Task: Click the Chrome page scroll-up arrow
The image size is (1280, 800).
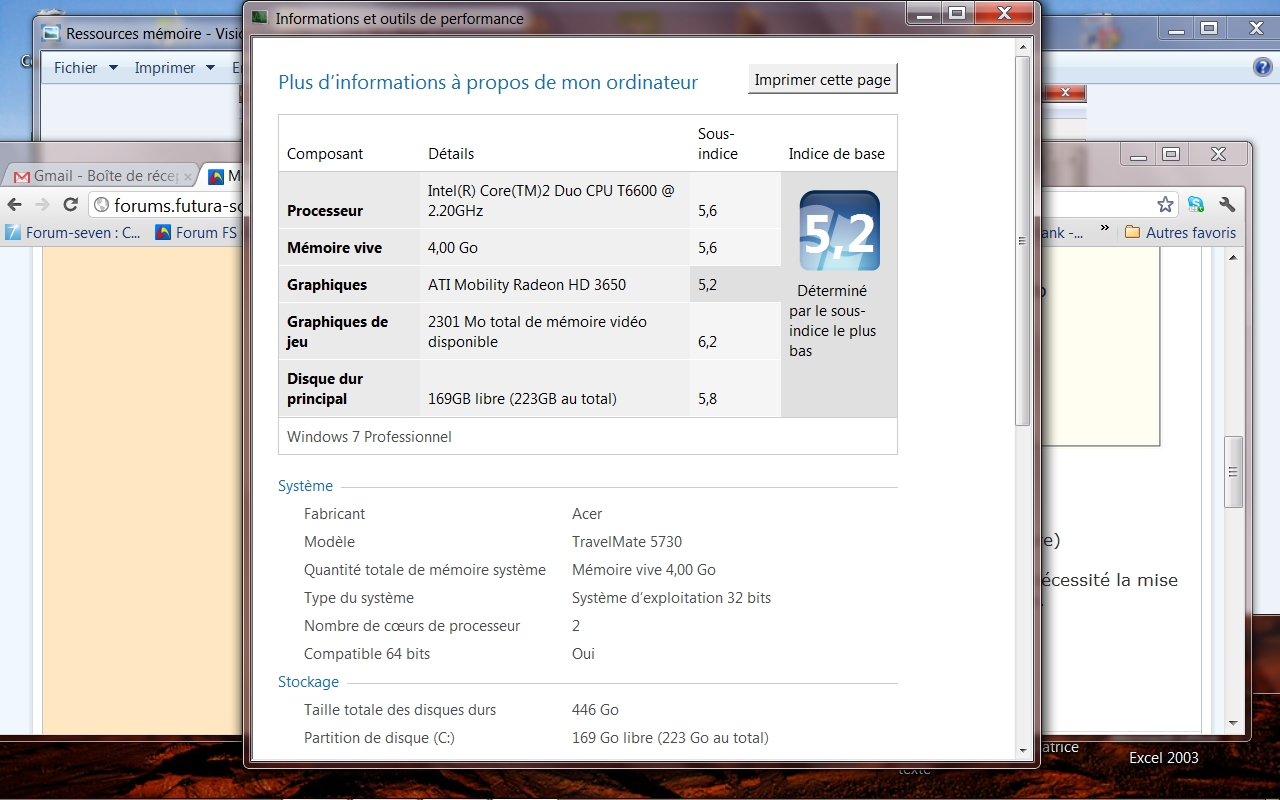Action: [x=1234, y=257]
